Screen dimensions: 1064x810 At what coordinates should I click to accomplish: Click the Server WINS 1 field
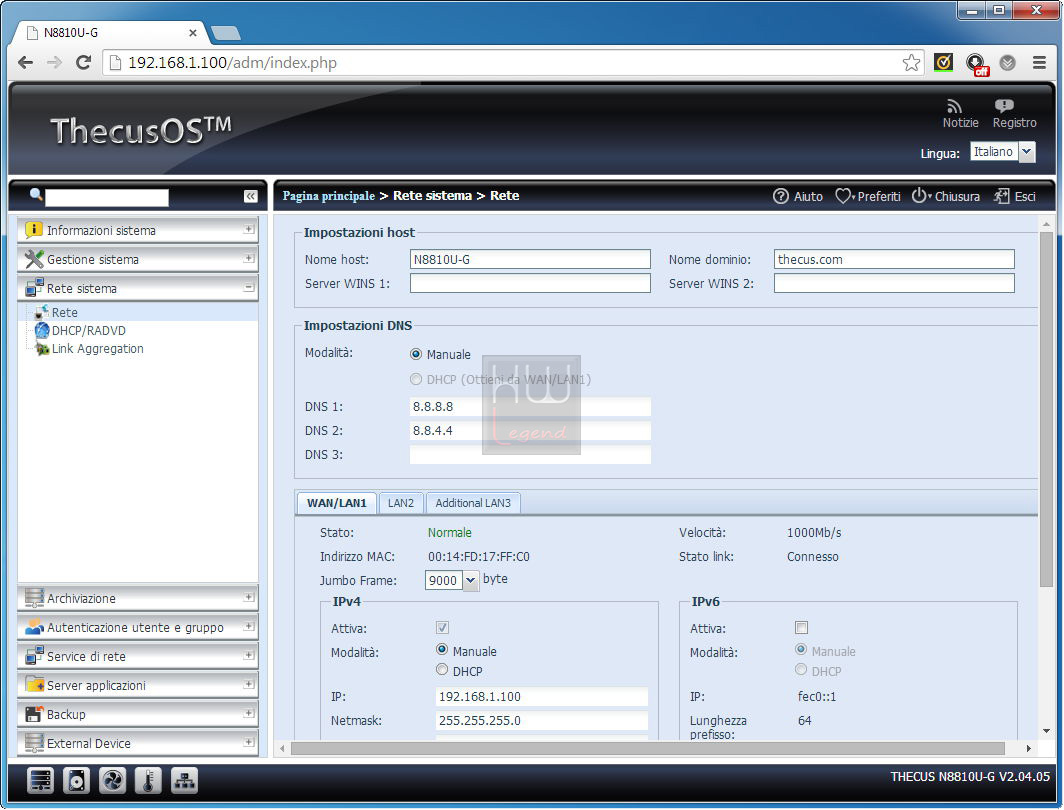(530, 283)
